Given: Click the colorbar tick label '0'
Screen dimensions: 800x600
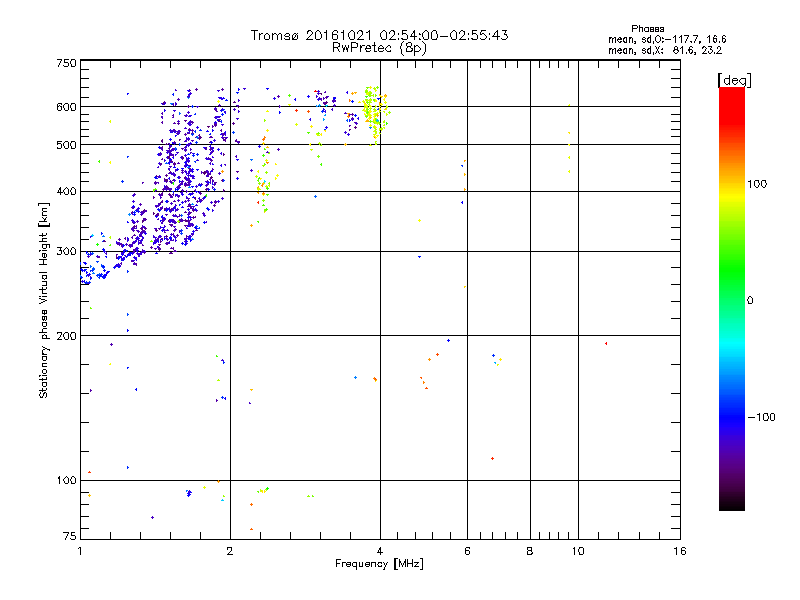Looking at the screenshot, I should pyautogui.click(x=750, y=301).
